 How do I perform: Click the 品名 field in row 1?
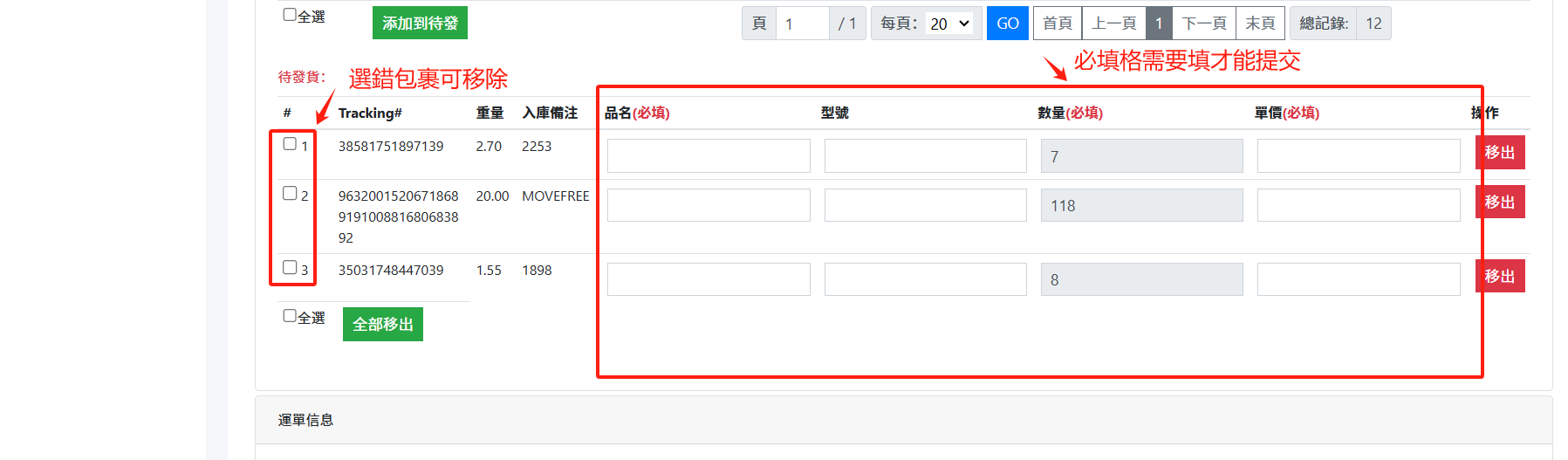(x=709, y=156)
